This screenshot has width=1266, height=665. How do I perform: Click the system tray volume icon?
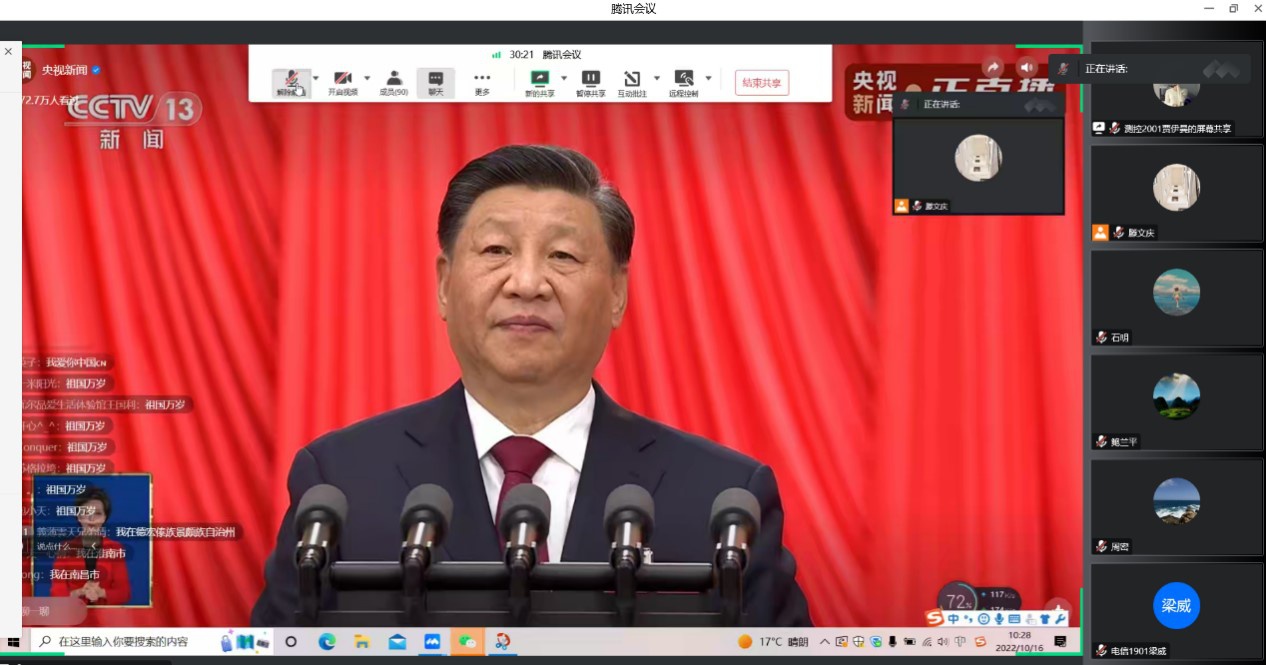pos(943,641)
